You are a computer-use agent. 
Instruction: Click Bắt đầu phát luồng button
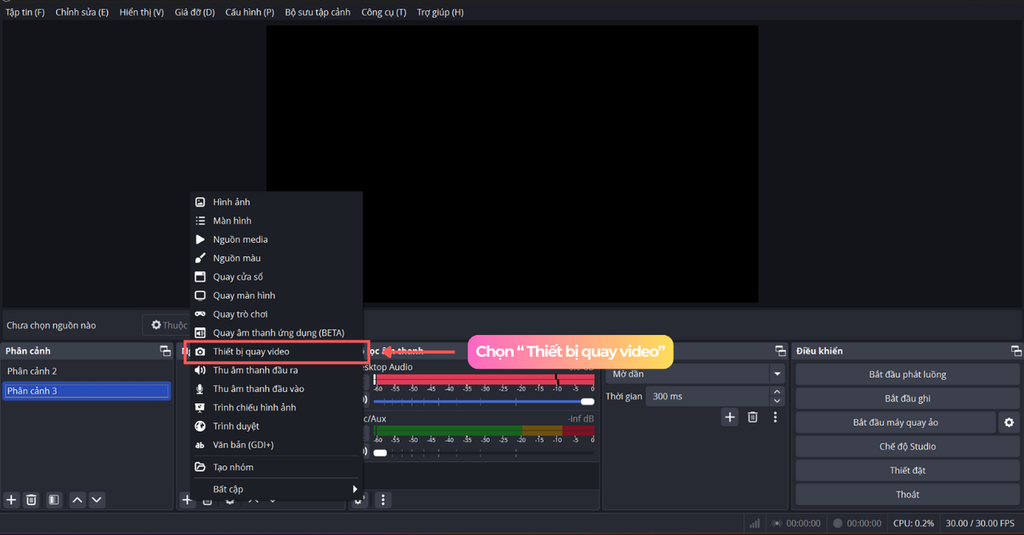(x=907, y=374)
